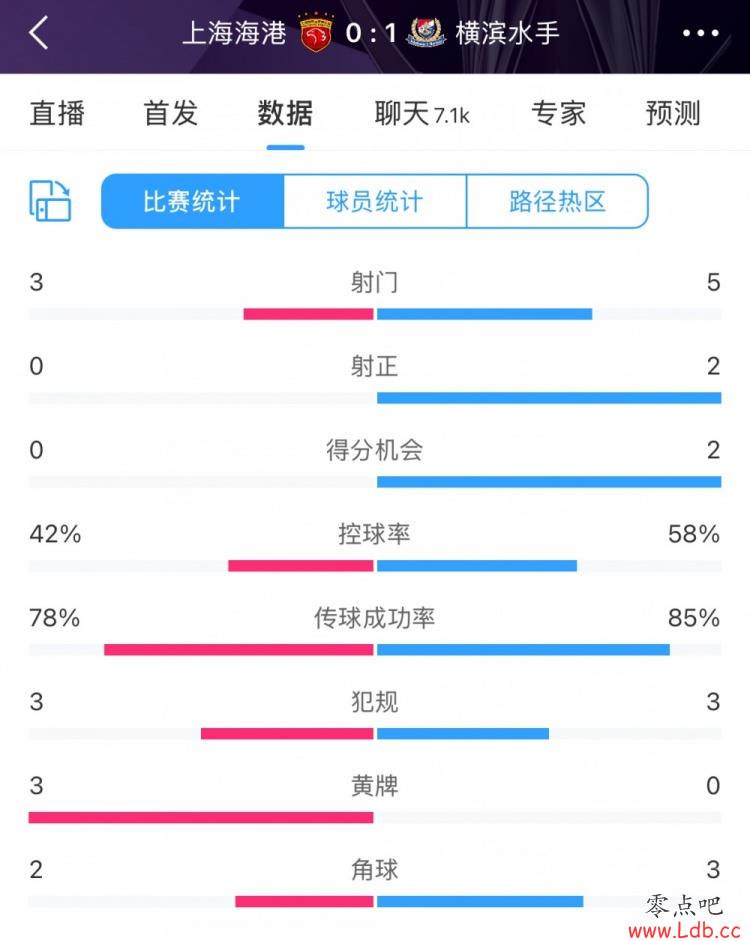Open the three-dot more options menu
This screenshot has height=941, width=750.
(700, 33)
